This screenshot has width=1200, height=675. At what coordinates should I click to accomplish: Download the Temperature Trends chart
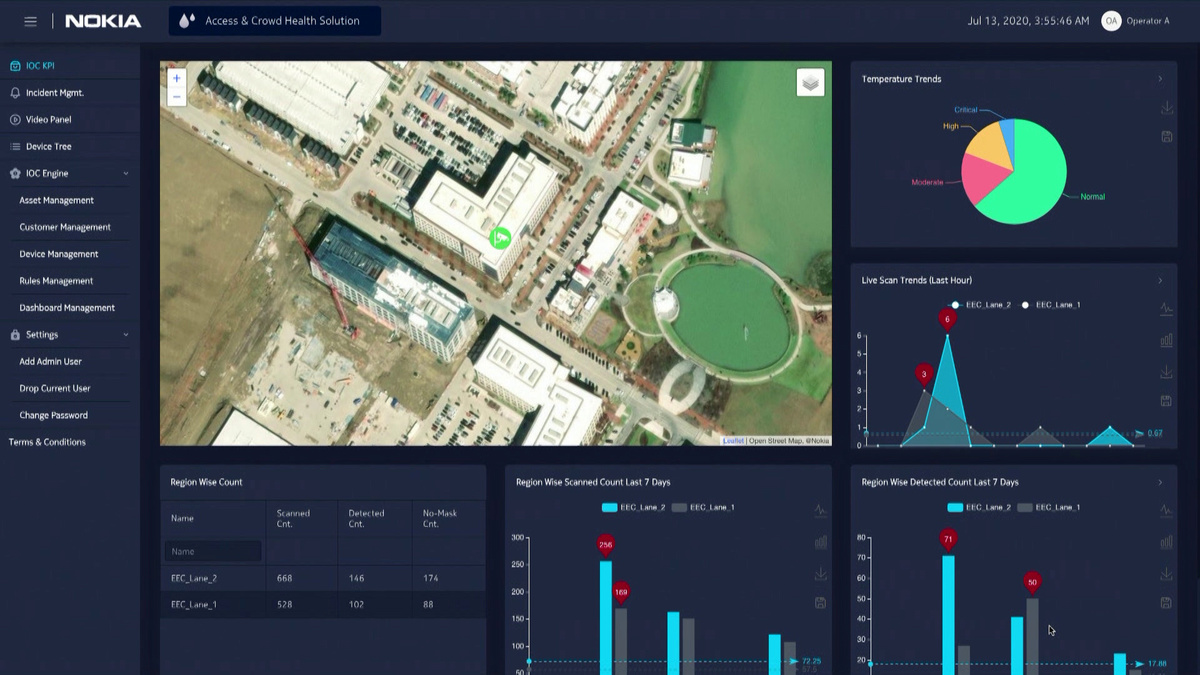point(1166,108)
